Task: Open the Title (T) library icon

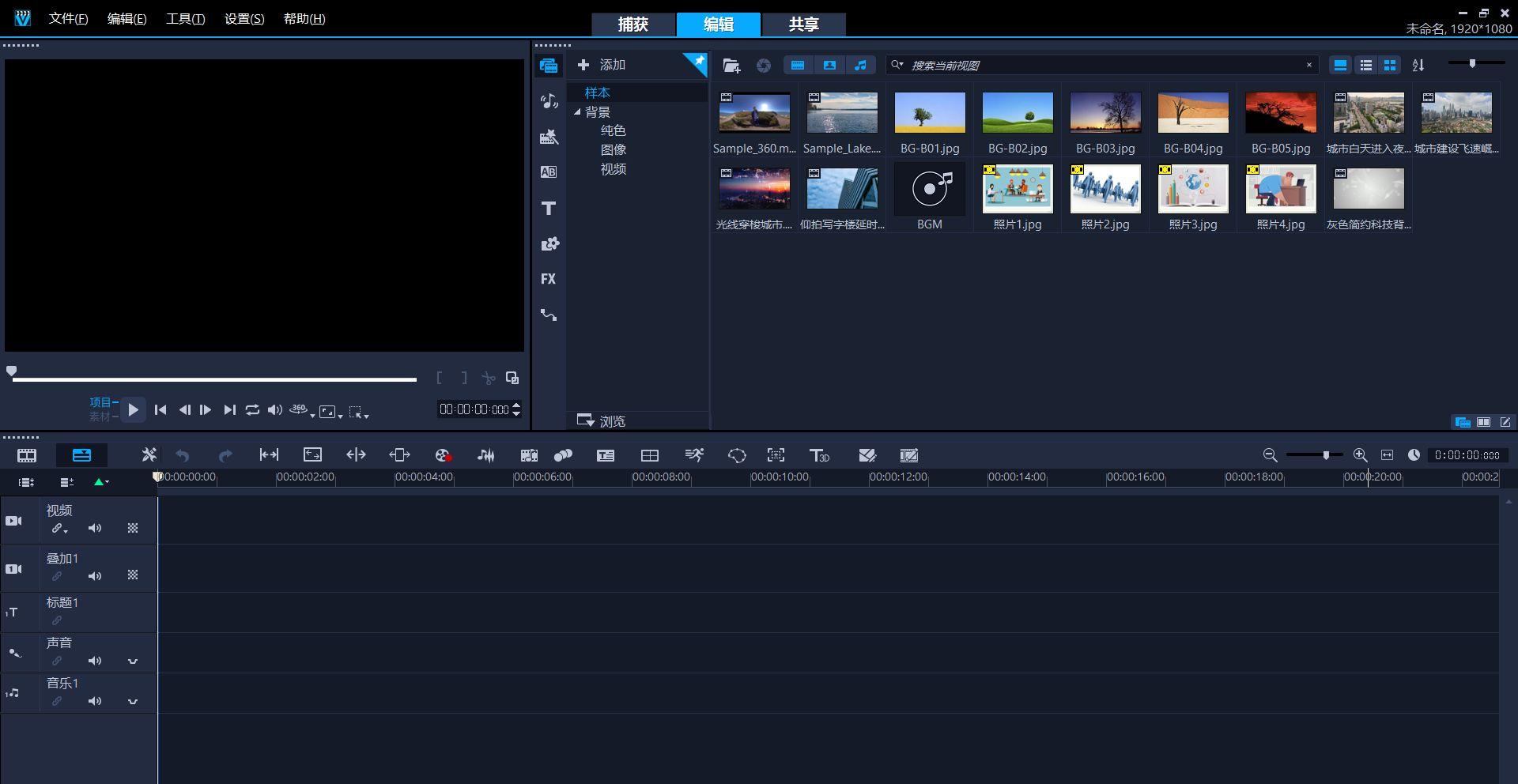Action: tap(549, 208)
